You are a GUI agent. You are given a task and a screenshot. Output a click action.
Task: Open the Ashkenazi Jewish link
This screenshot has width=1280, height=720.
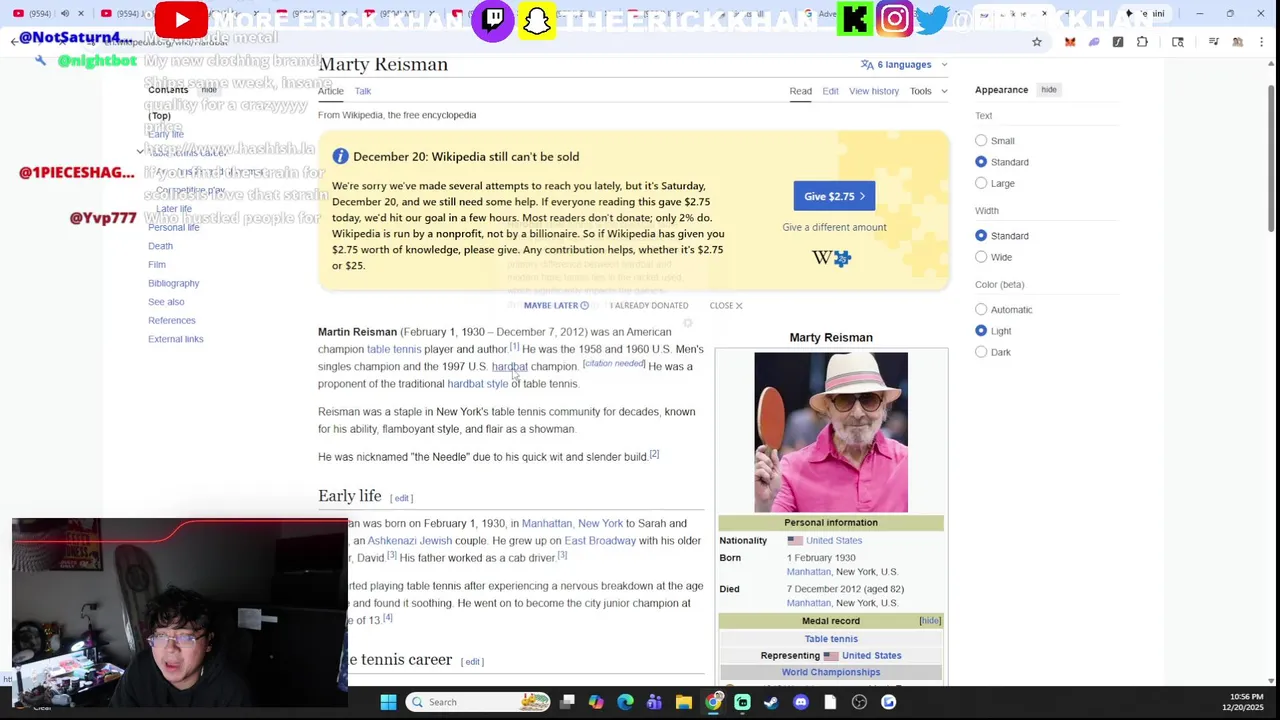409,541
